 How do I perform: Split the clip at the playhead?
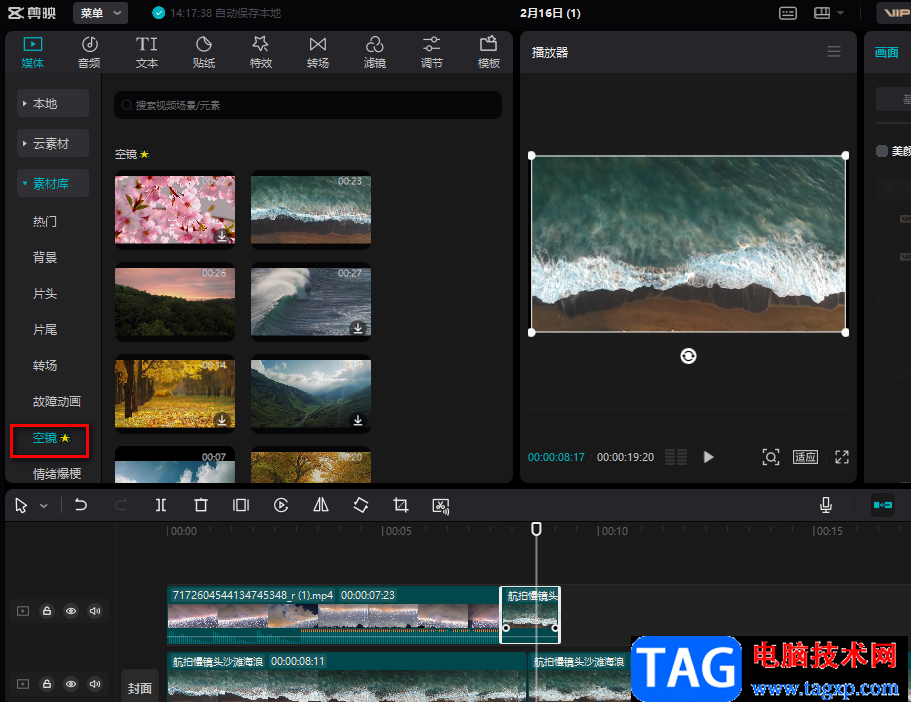[161, 505]
